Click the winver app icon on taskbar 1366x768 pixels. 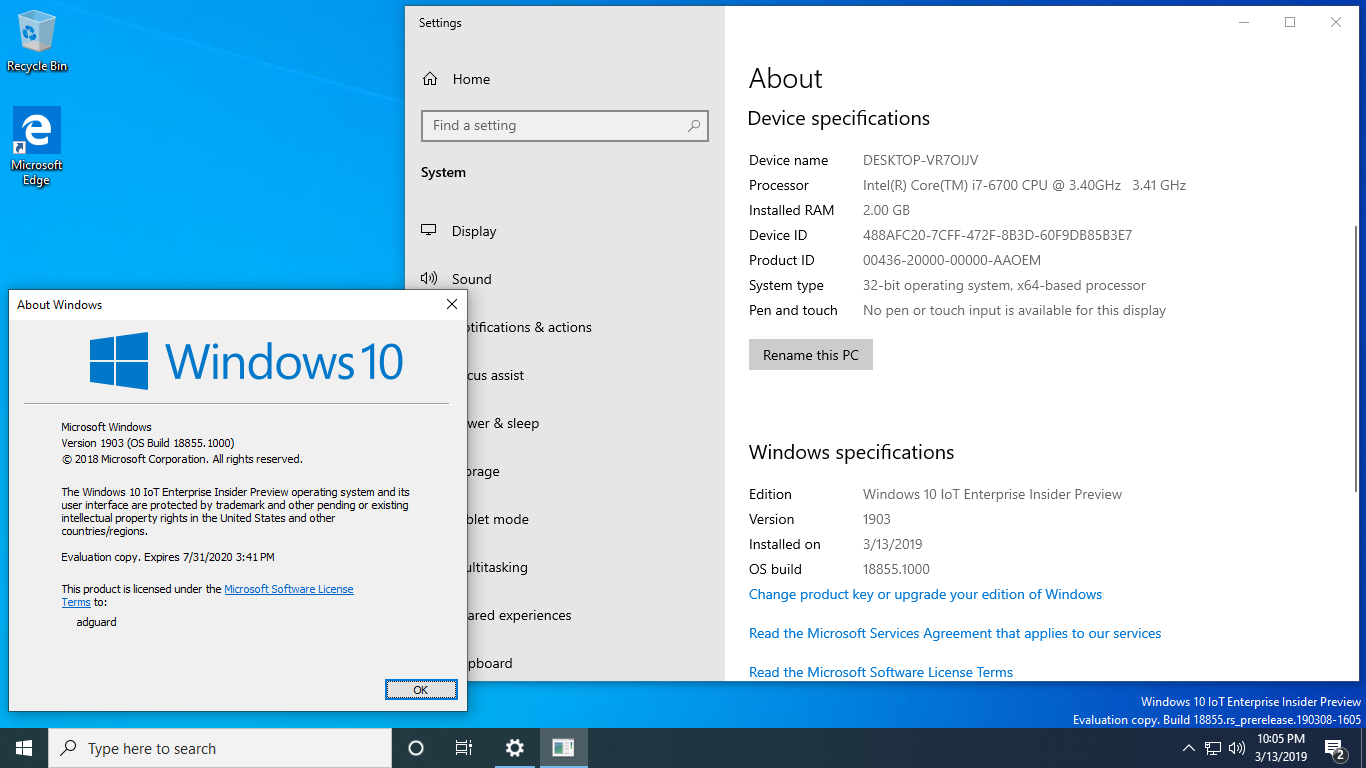click(x=563, y=748)
